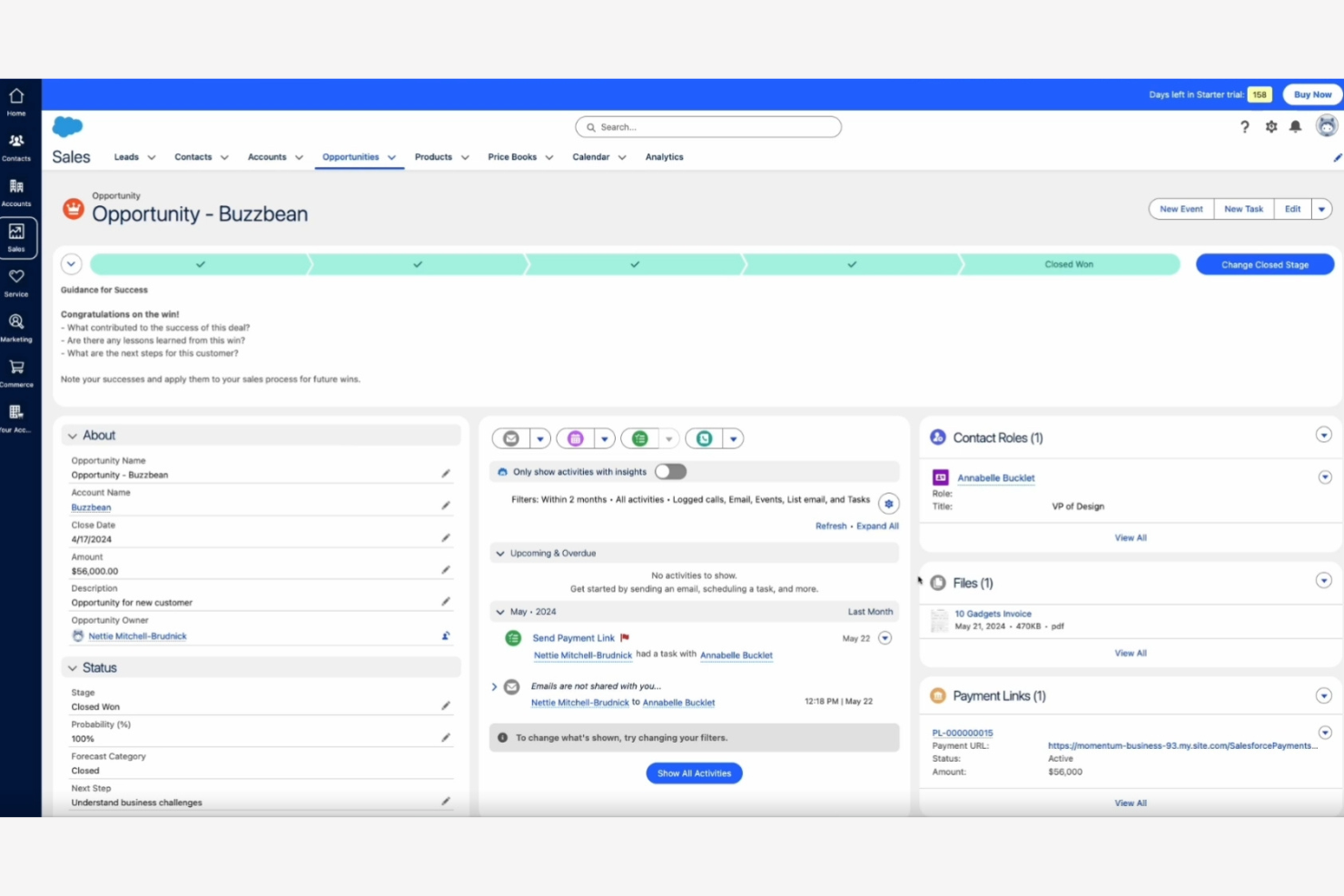Open the activity filter settings gear
This screenshot has width=1344, height=896.
click(889, 504)
